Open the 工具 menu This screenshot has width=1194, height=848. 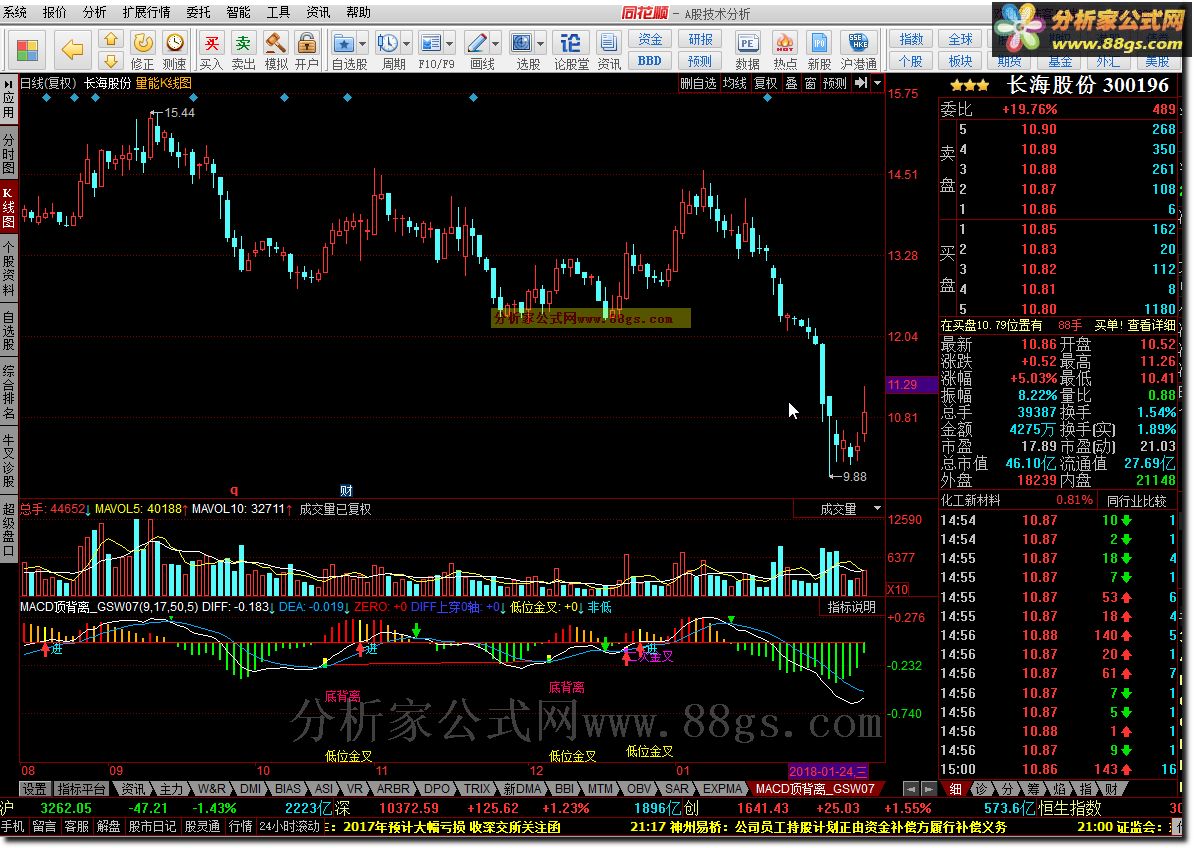278,12
